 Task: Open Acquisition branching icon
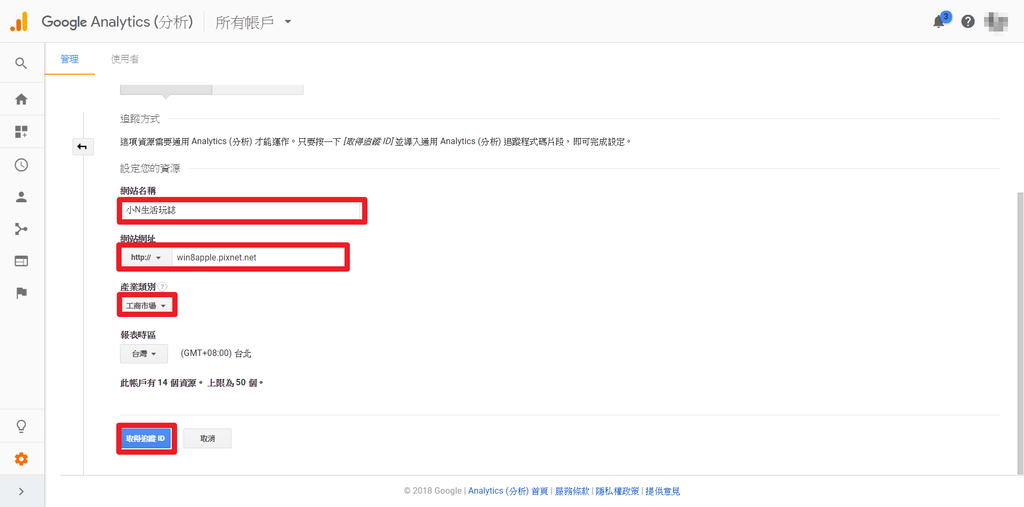coord(22,229)
